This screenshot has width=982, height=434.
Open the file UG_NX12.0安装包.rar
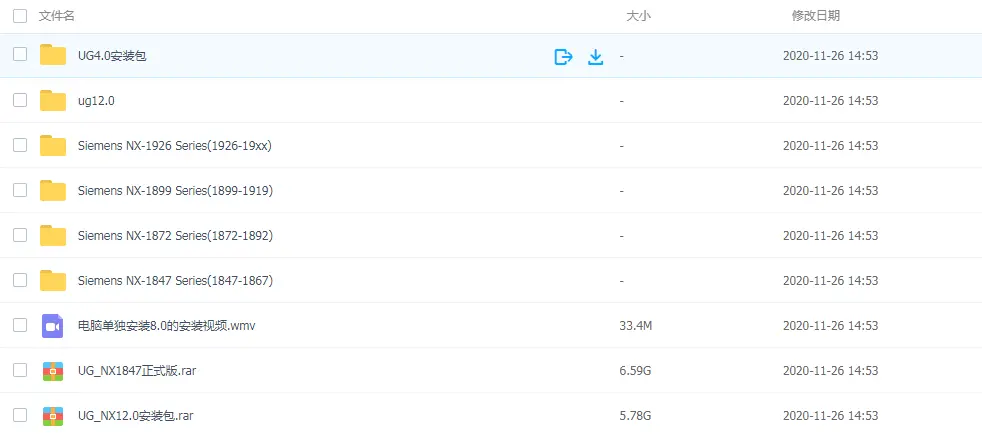click(x=136, y=416)
